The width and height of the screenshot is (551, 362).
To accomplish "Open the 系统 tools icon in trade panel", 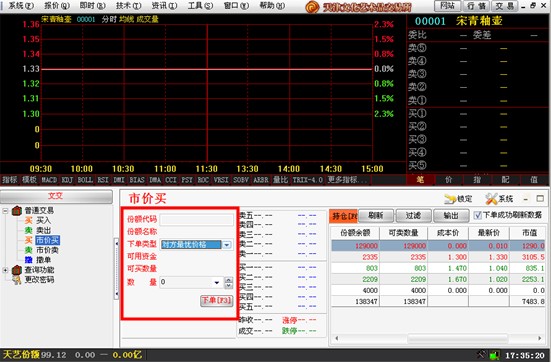I will tap(491, 199).
